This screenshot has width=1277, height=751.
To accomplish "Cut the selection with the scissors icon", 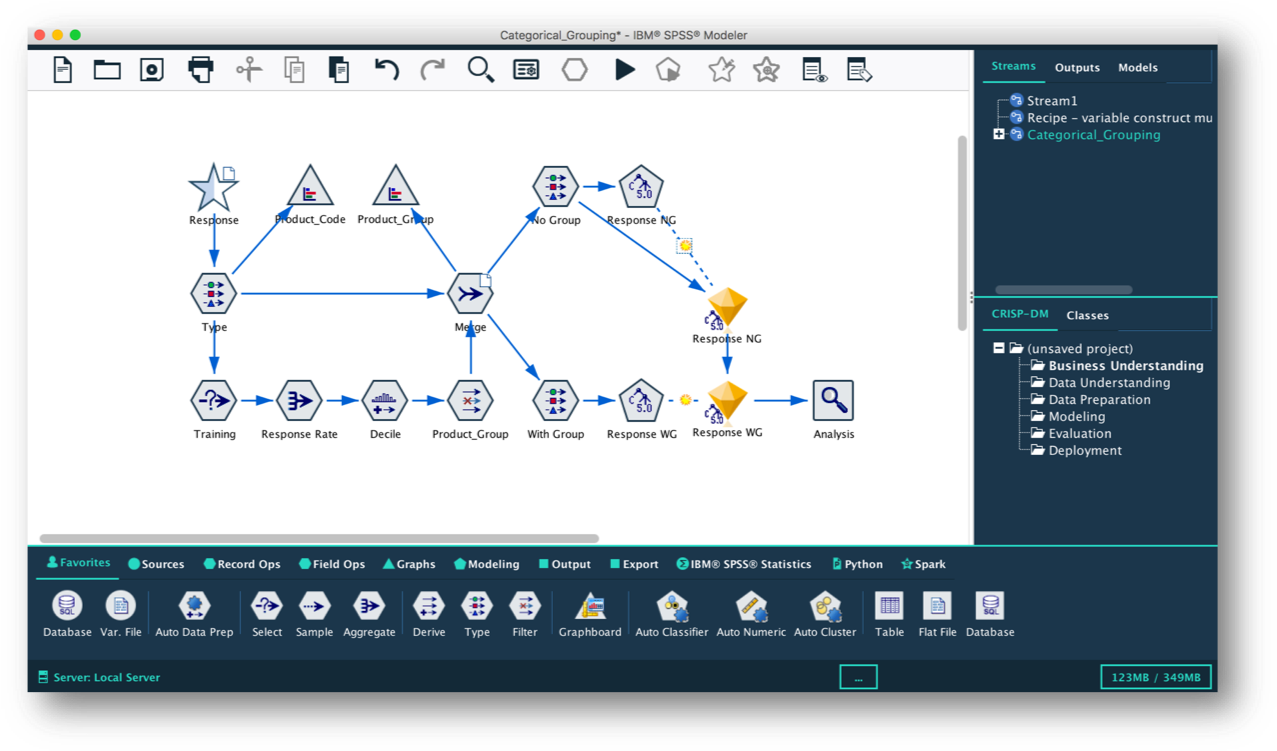I will (249, 69).
